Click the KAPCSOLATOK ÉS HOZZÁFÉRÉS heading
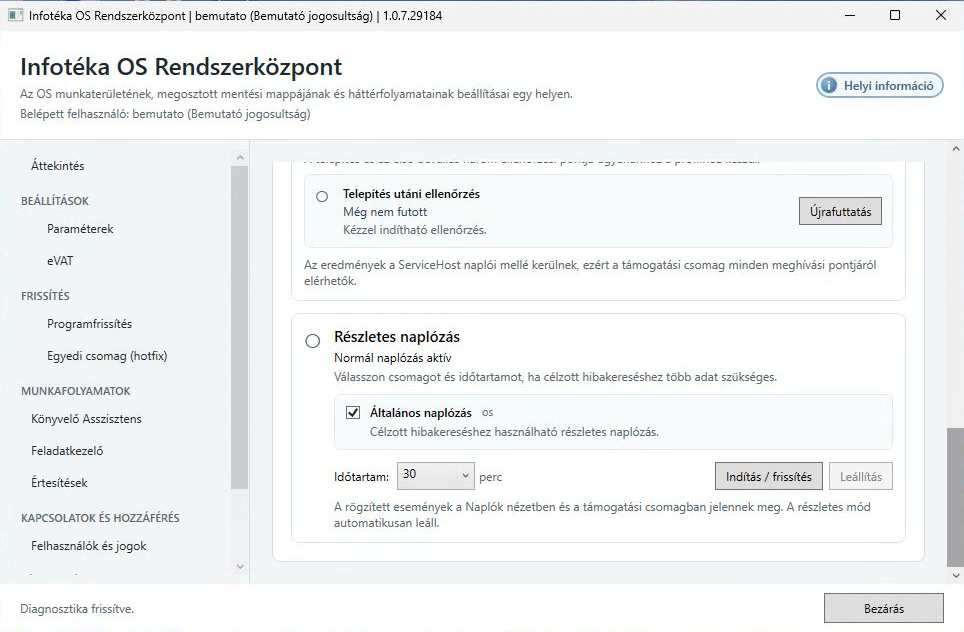964x632 pixels. pos(100,518)
